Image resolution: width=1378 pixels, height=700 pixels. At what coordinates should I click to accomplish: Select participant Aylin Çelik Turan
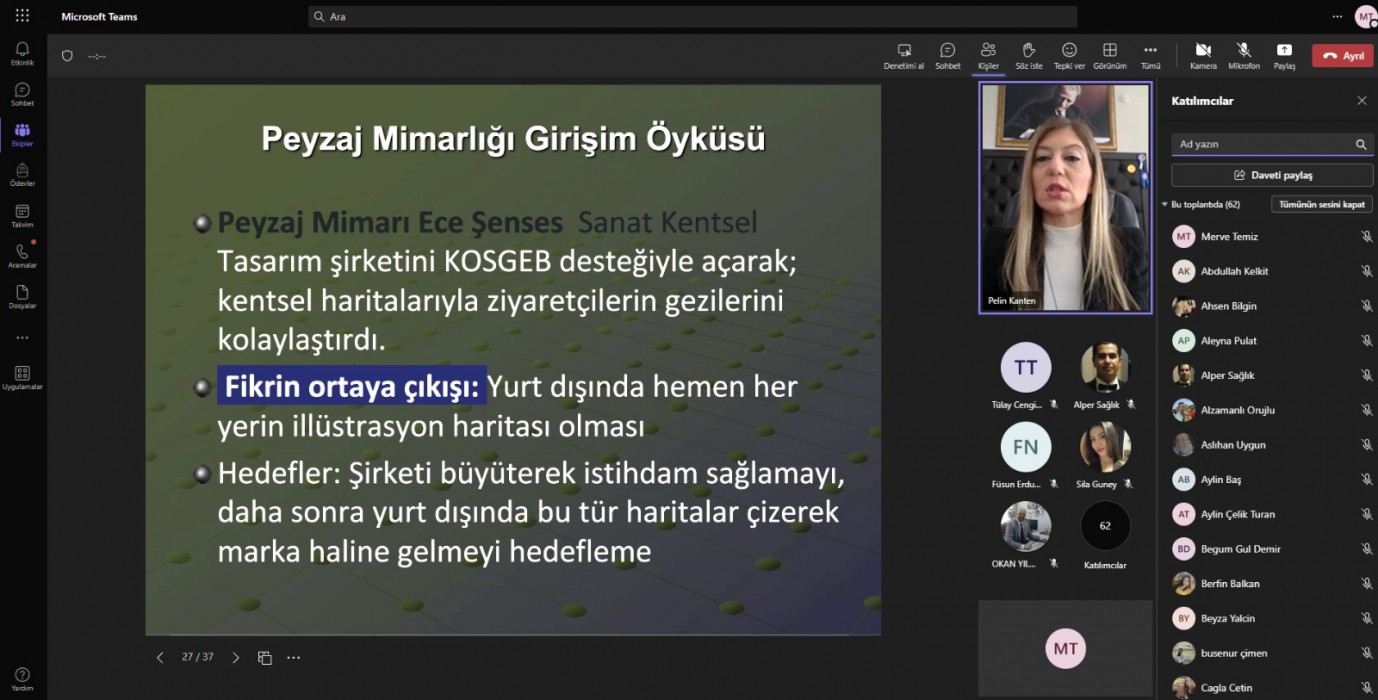click(1272, 514)
